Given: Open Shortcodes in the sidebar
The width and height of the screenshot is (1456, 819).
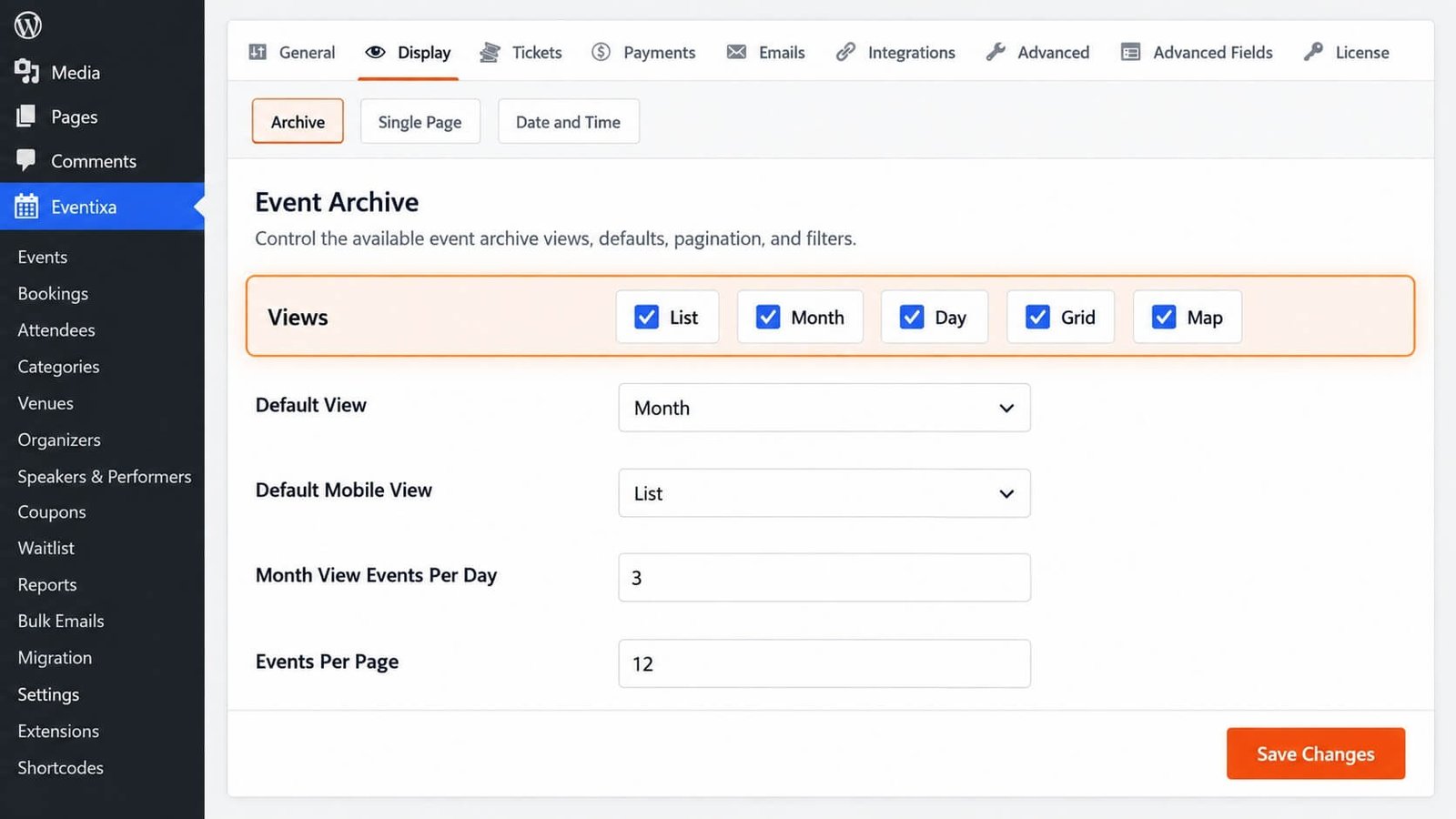Looking at the screenshot, I should tap(61, 767).
